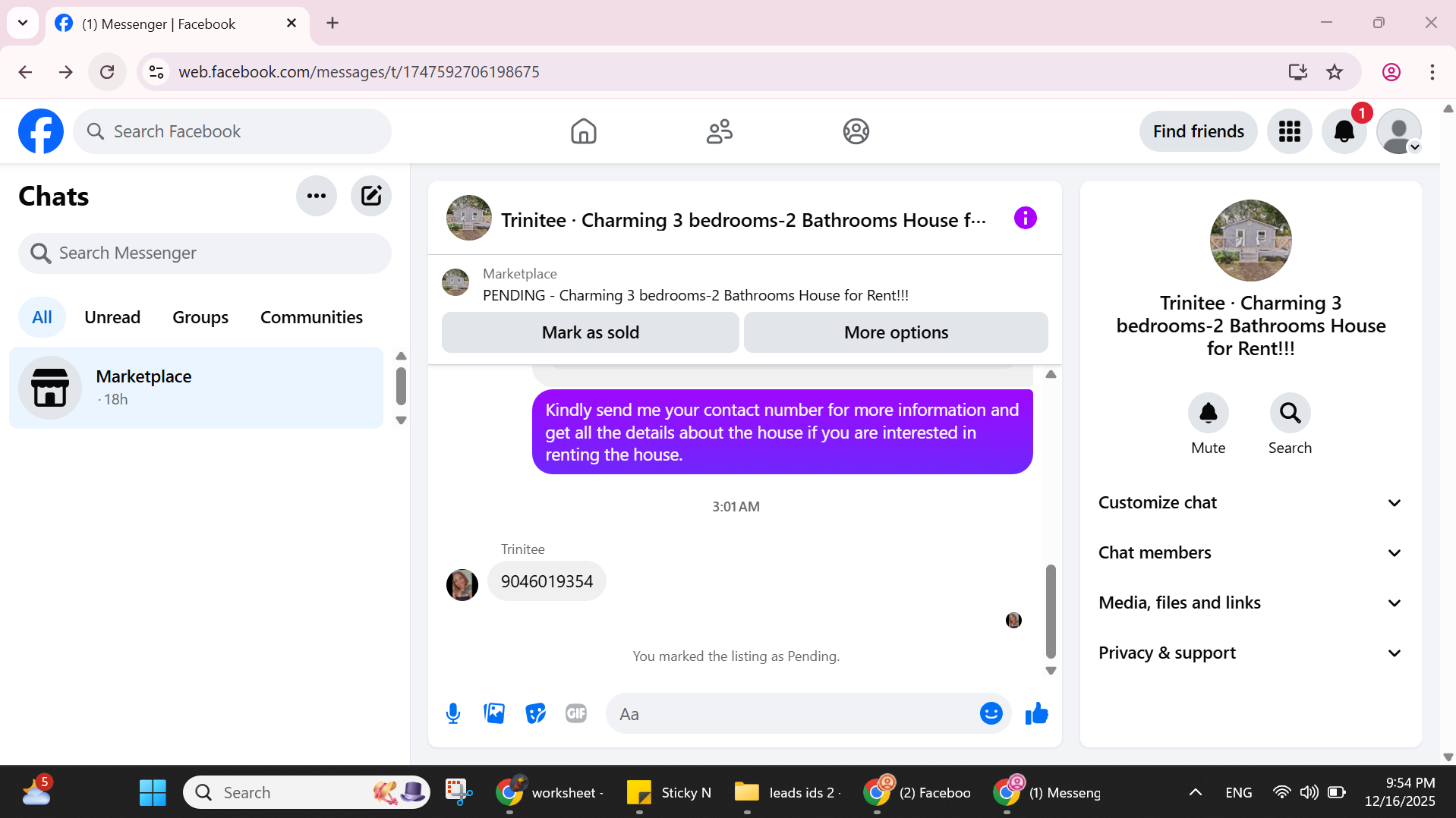
Task: Open the Facebook home logo
Action: pos(41,131)
